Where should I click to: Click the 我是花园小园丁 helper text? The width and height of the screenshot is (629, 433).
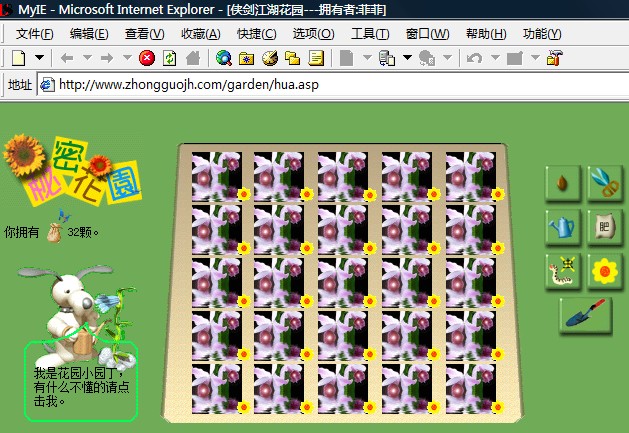[x=81, y=387]
